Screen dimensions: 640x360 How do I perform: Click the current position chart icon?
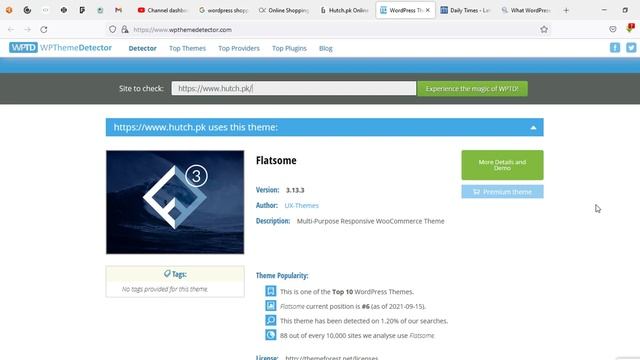click(x=271, y=306)
